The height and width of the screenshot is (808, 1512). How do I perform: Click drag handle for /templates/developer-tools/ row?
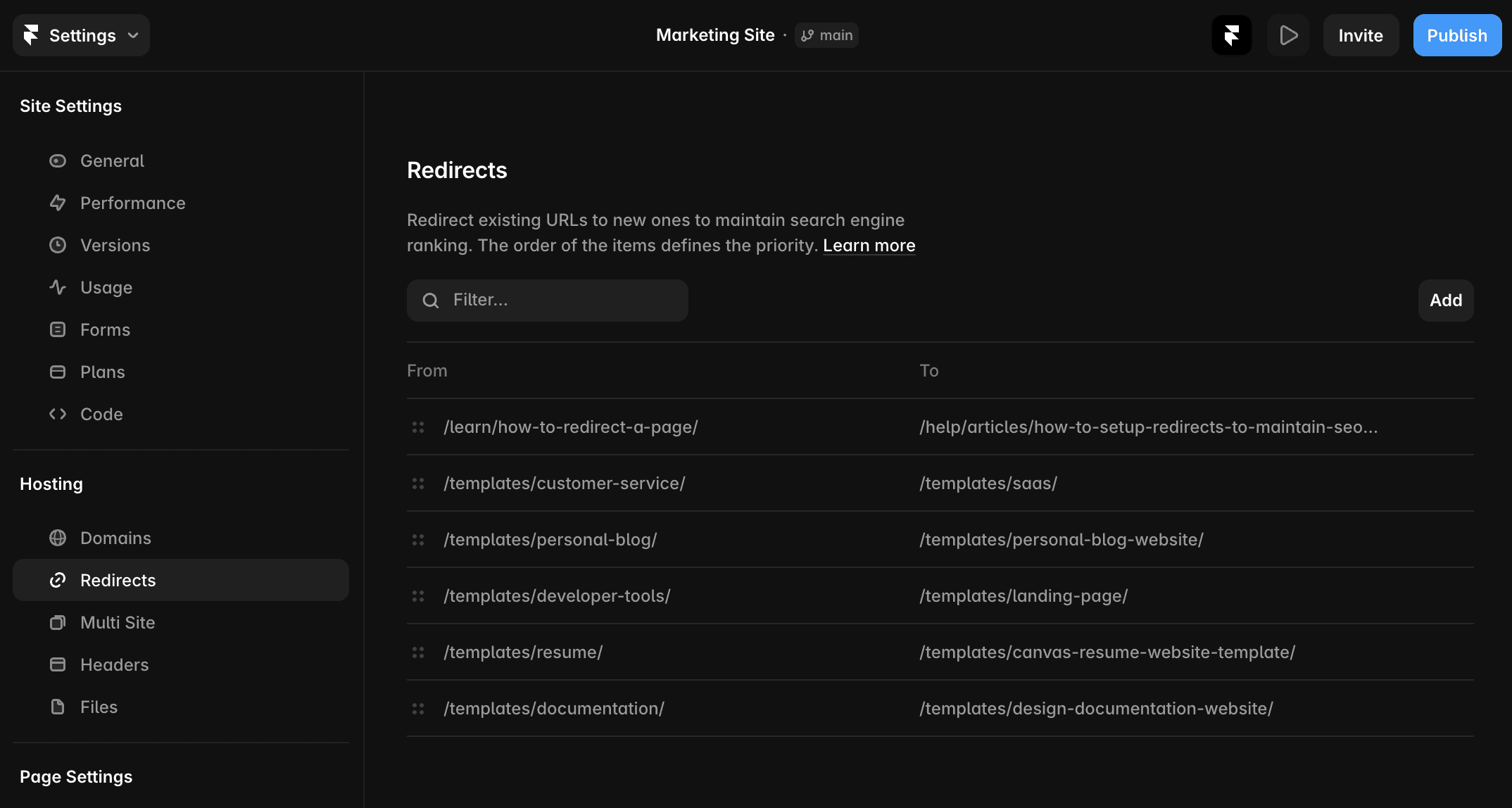418,596
